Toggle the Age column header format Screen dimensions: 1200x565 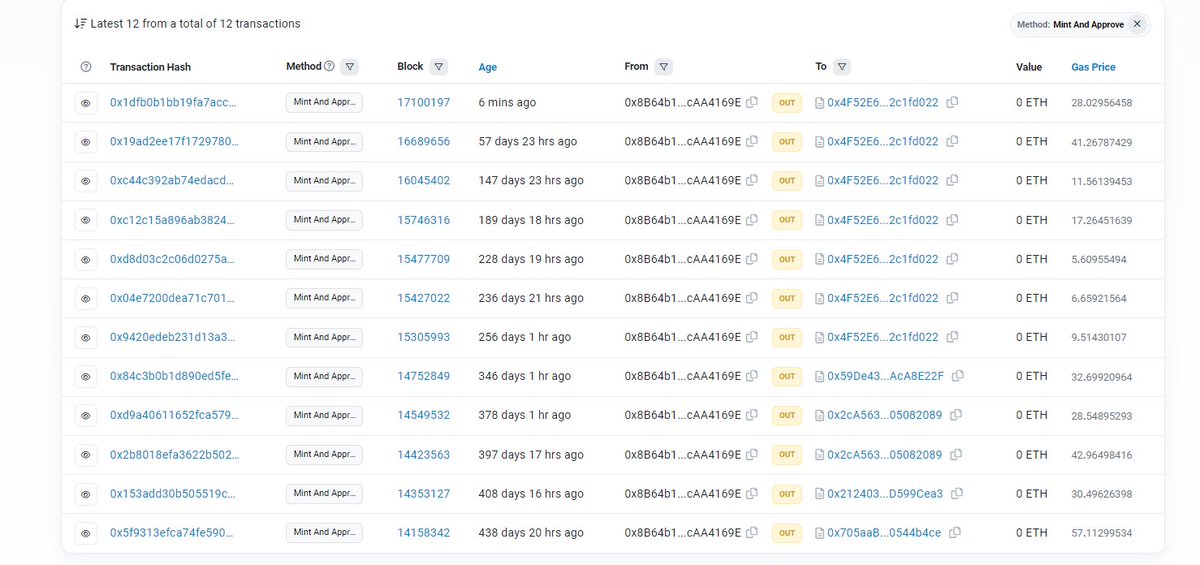pos(488,67)
